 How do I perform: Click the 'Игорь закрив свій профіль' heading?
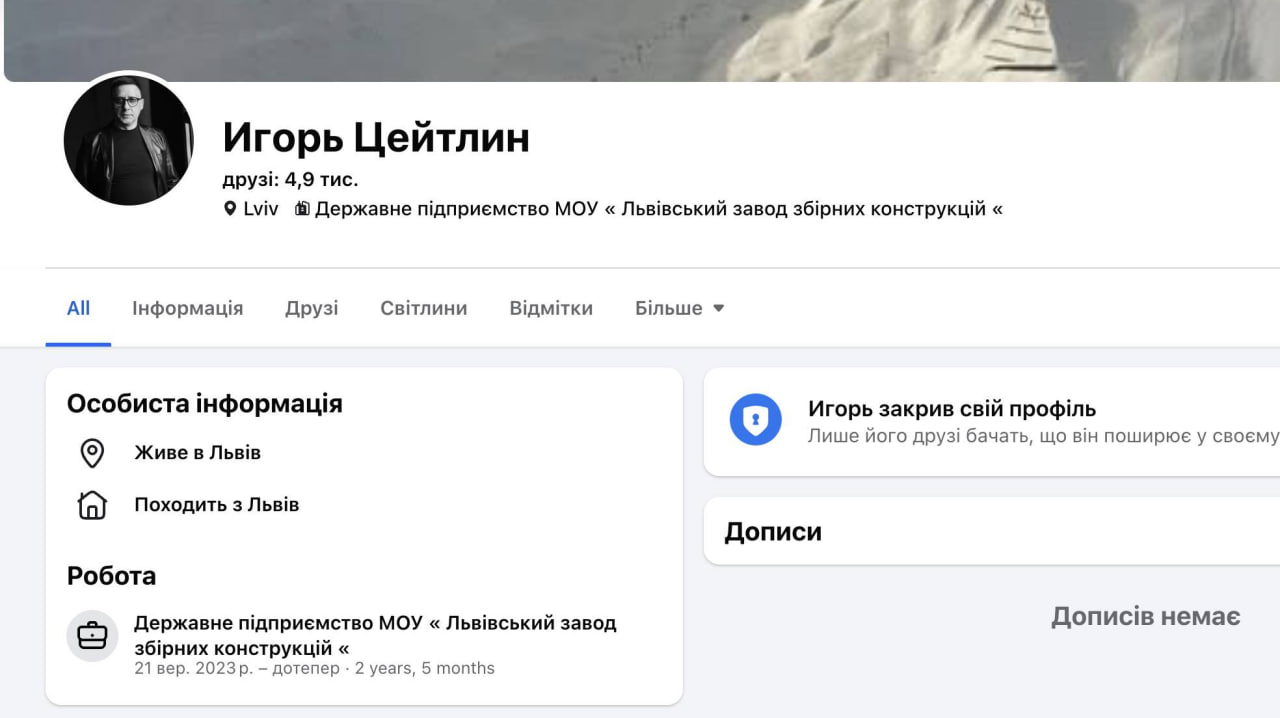coord(952,409)
